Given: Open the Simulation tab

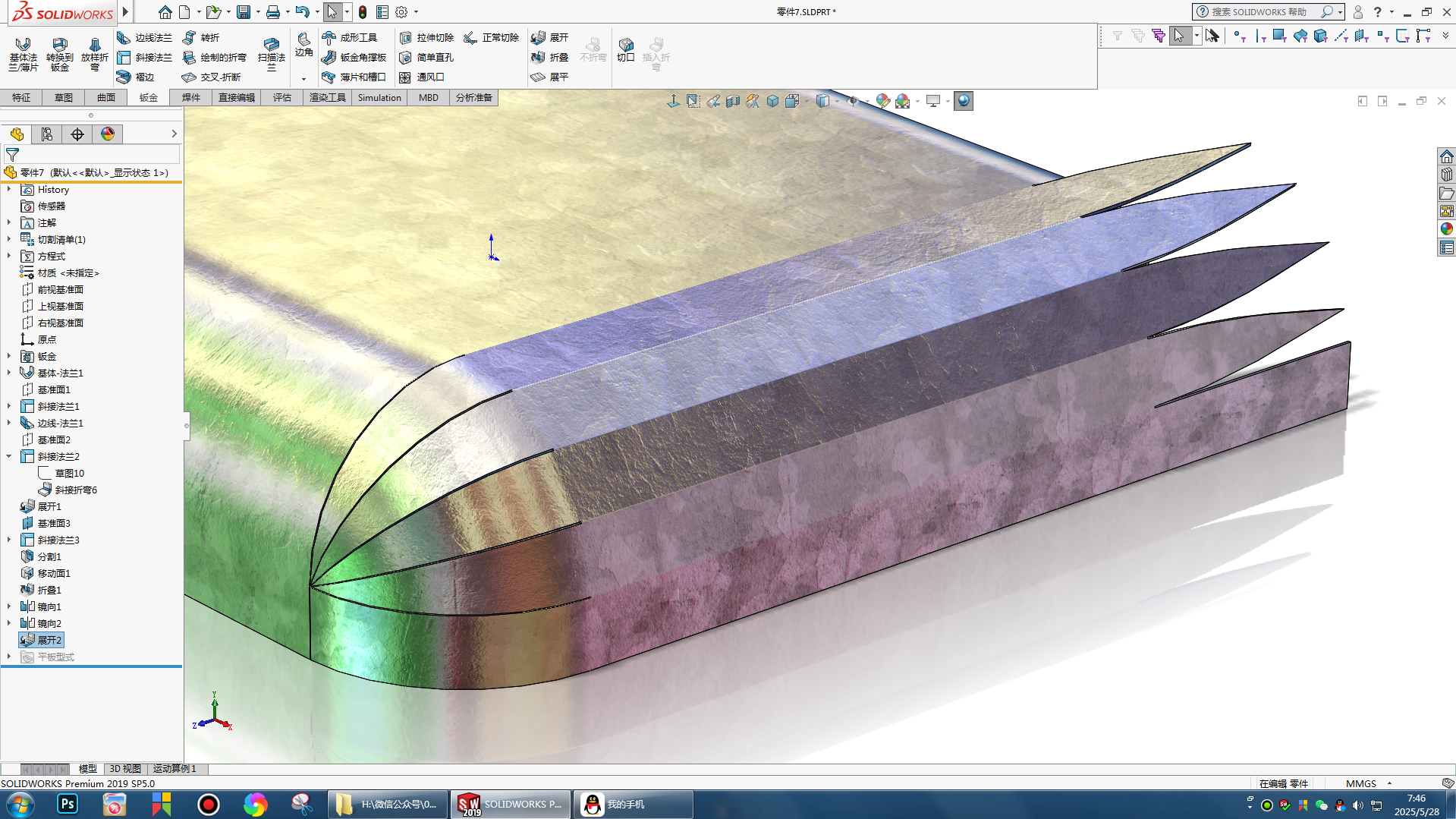Looking at the screenshot, I should tap(379, 97).
